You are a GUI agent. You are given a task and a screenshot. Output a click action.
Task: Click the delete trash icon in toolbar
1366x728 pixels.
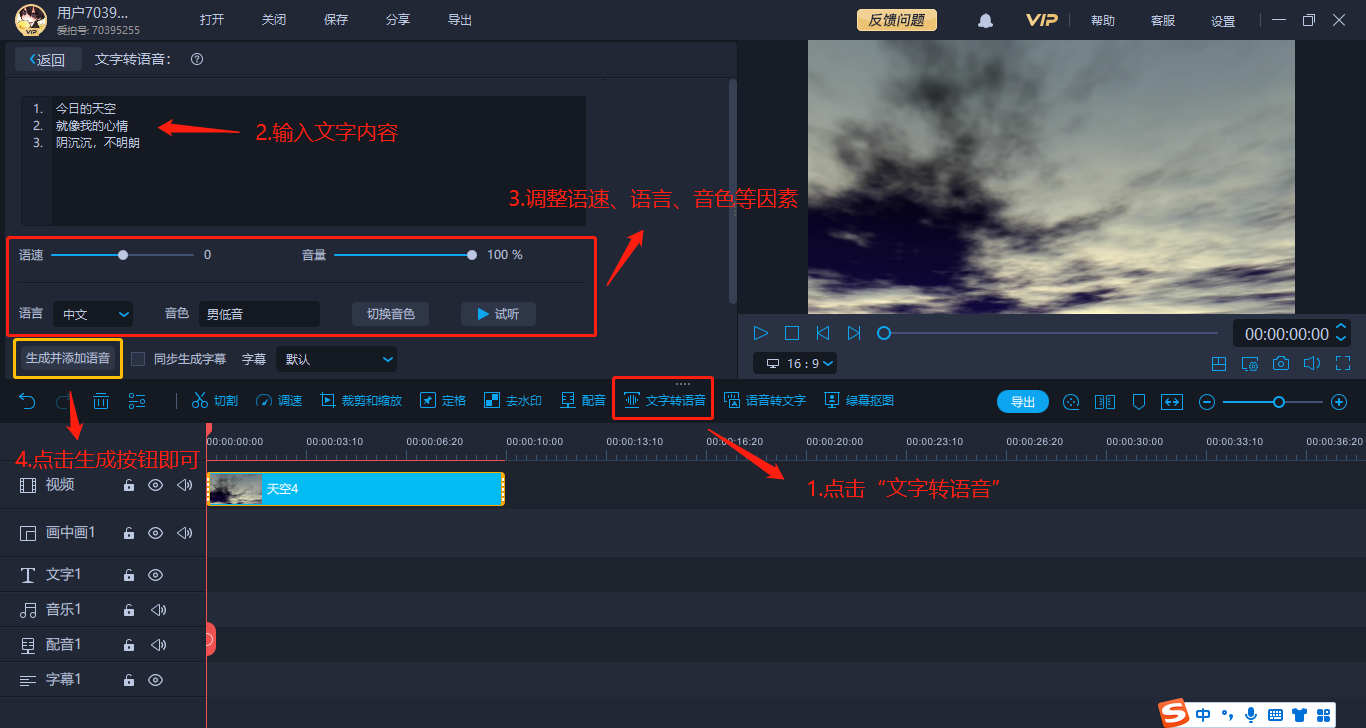(x=101, y=401)
